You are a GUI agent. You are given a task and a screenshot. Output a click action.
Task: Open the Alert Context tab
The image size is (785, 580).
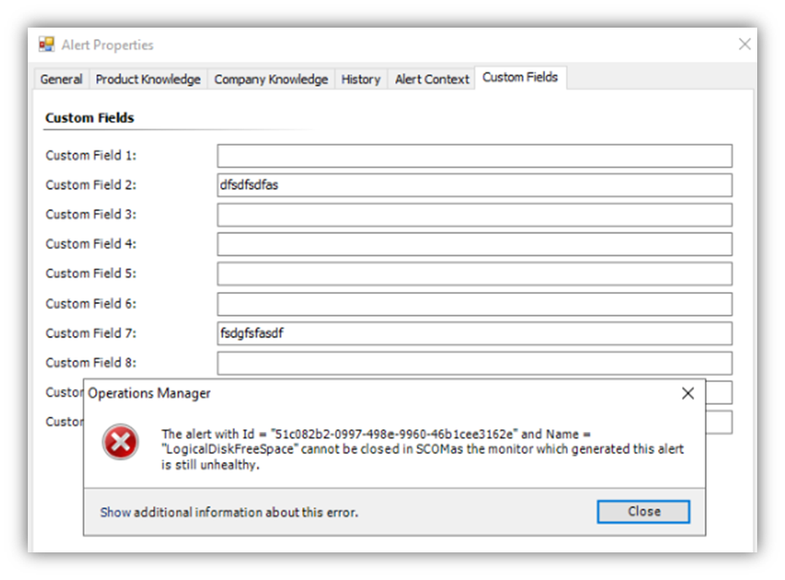(x=432, y=79)
